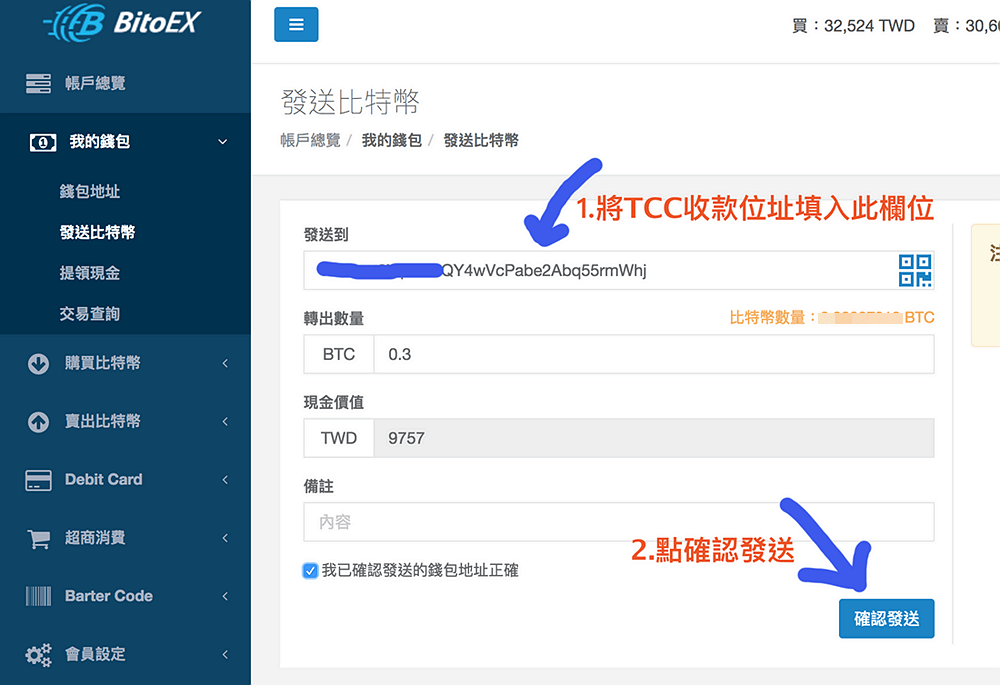Click the 賣出比特幣 upload arrow icon

pyautogui.click(x=38, y=422)
